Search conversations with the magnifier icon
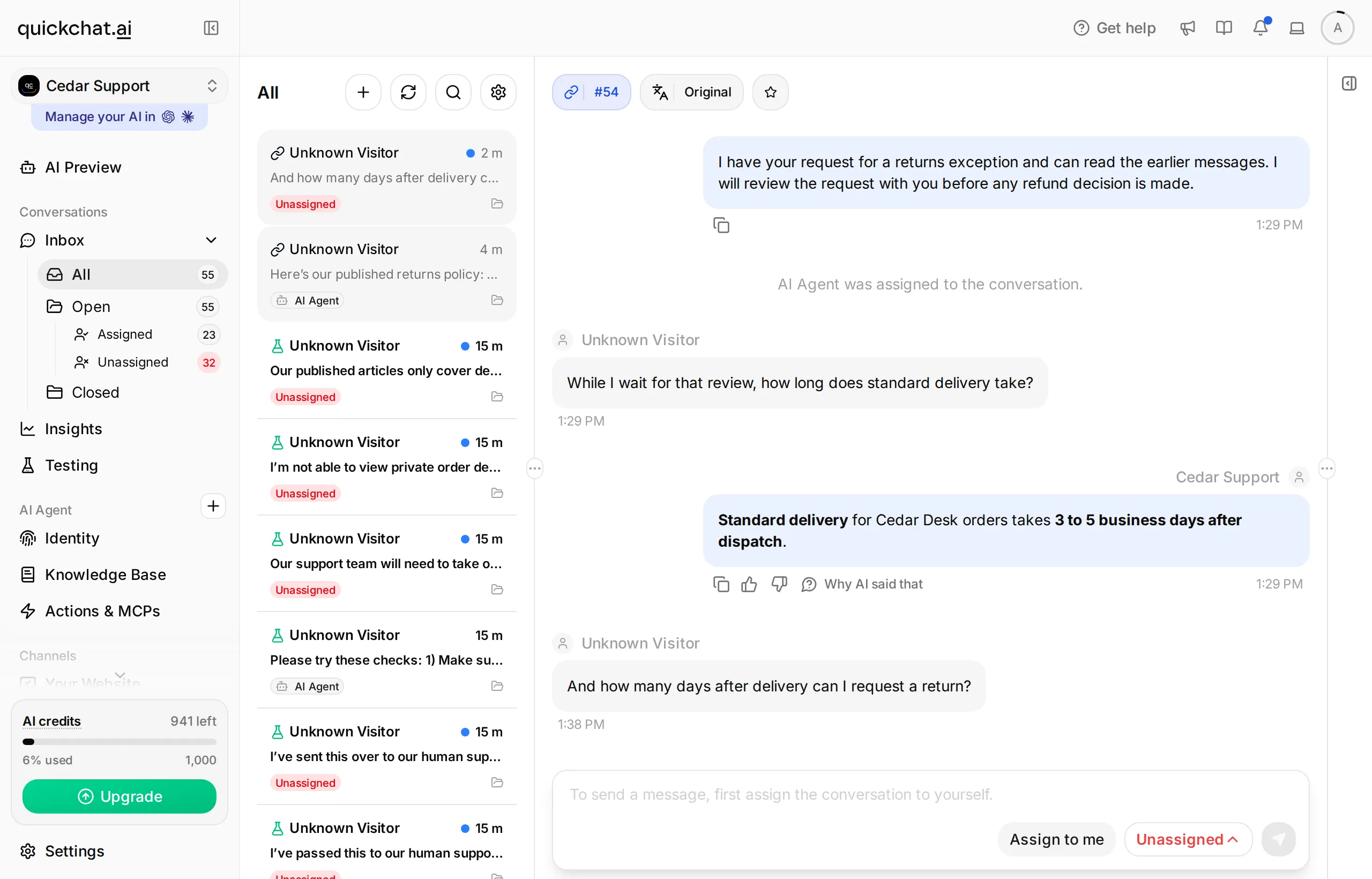 click(453, 92)
